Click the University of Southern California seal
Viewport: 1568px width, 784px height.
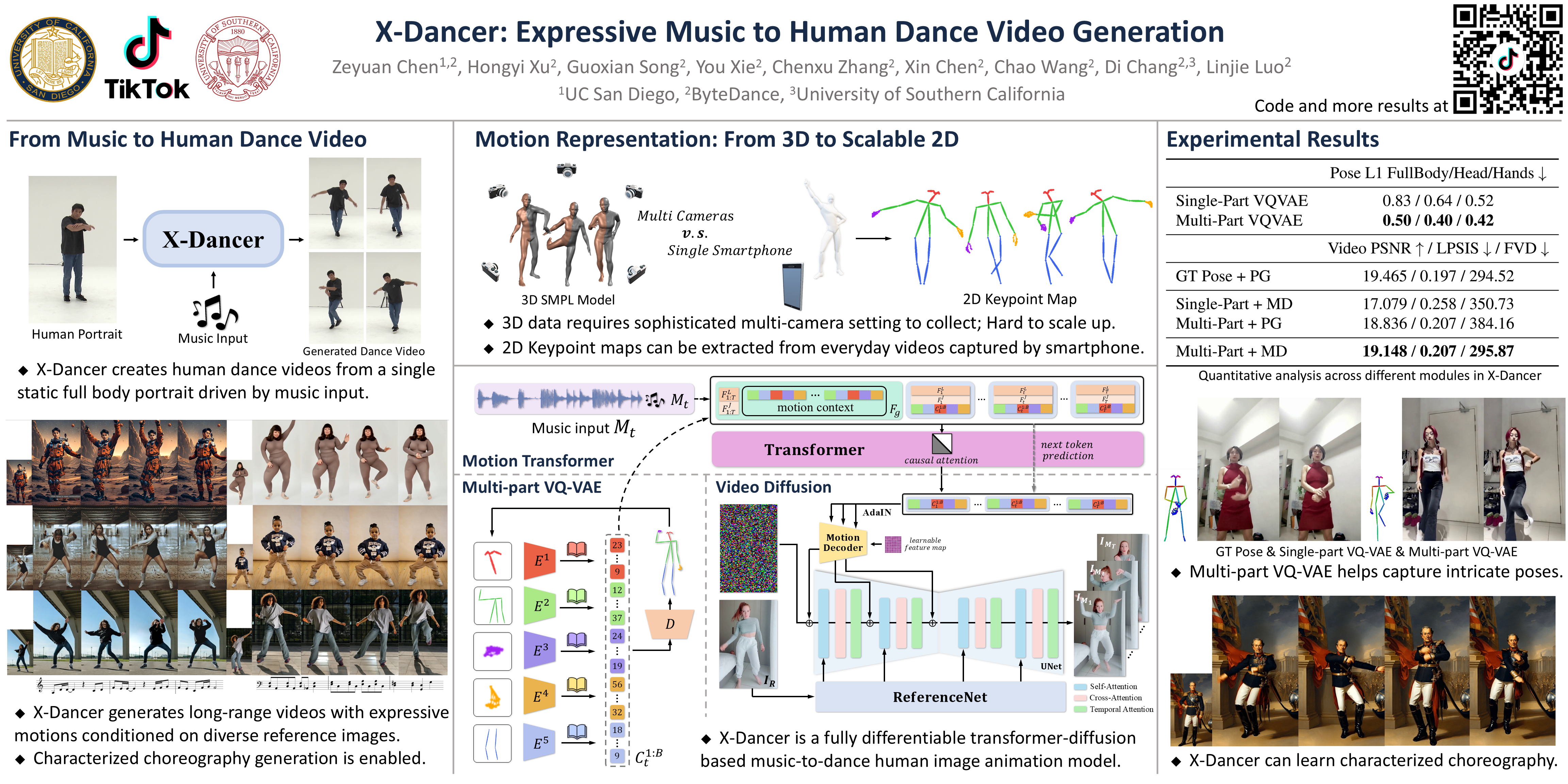tap(238, 59)
